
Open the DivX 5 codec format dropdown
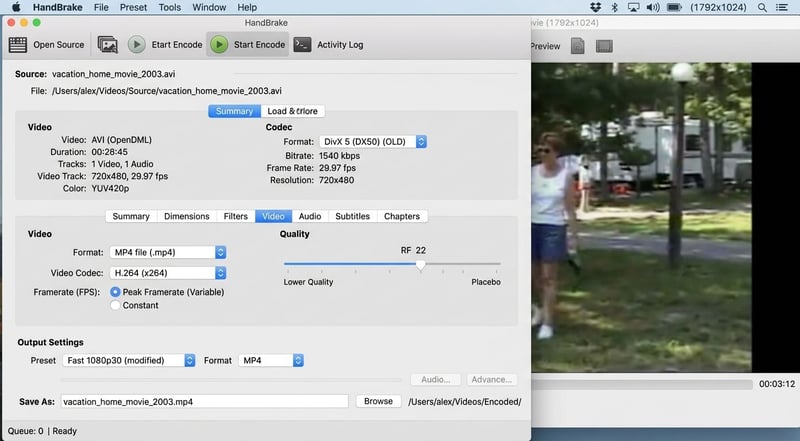coord(372,142)
